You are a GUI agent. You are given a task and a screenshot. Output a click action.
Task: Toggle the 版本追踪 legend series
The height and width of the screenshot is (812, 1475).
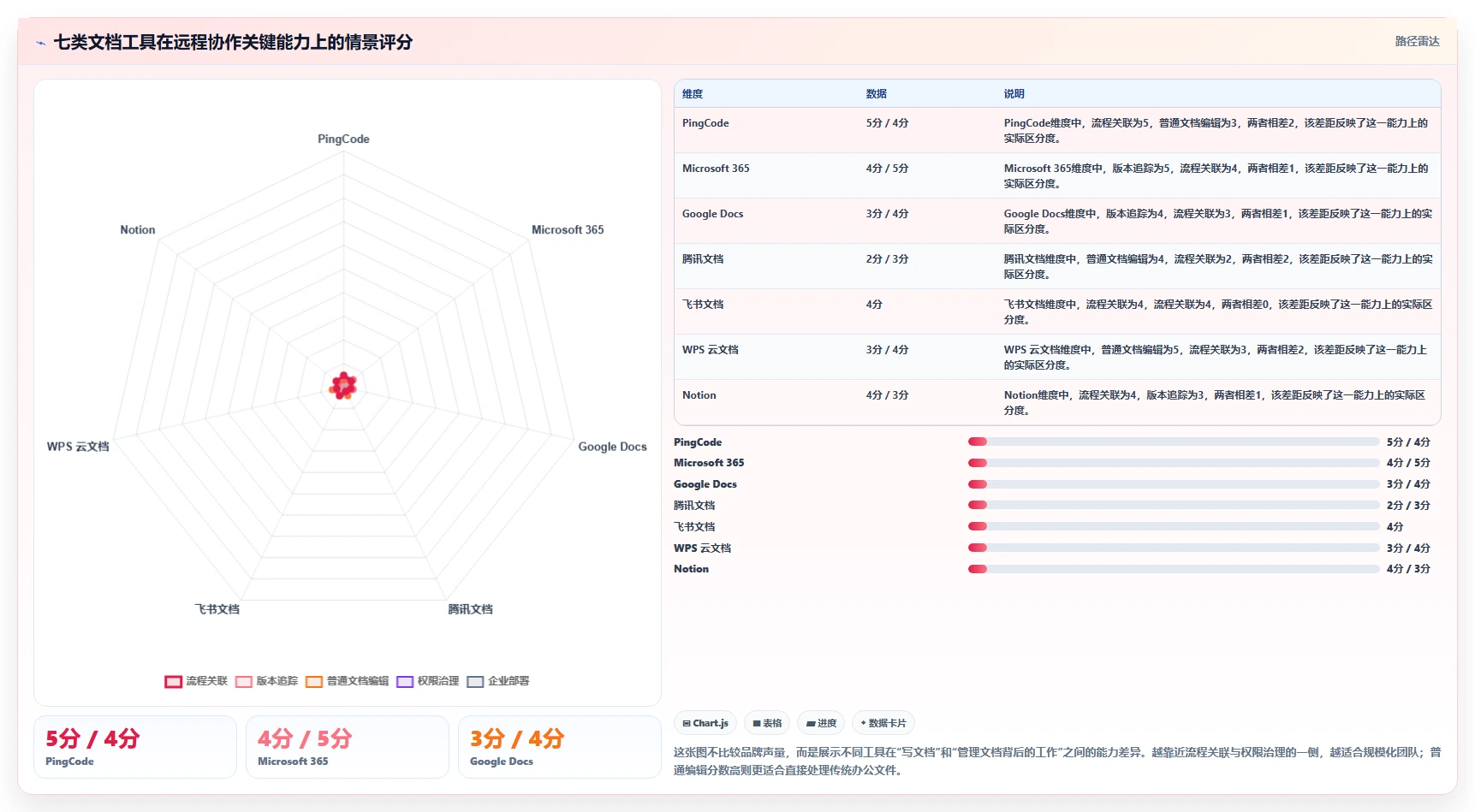pyautogui.click(x=266, y=681)
